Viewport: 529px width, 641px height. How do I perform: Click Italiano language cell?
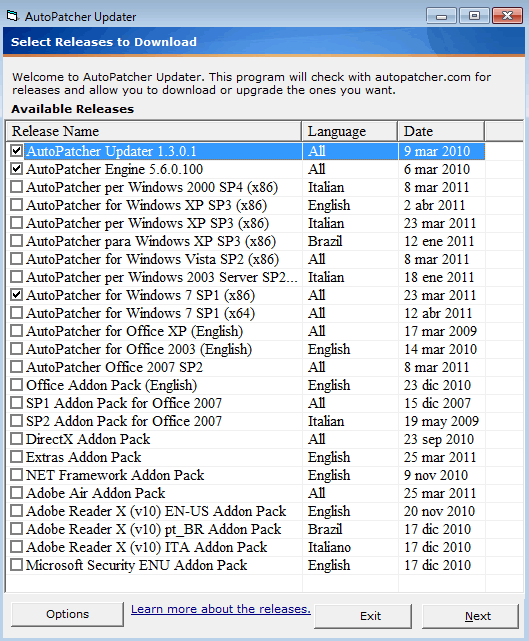[329, 547]
